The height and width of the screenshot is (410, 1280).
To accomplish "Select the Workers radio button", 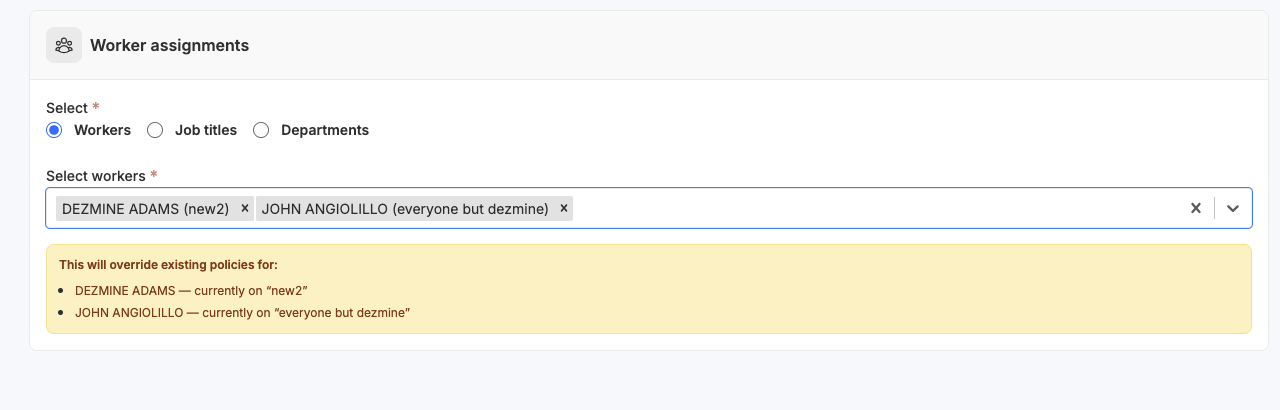I will pyautogui.click(x=55, y=130).
